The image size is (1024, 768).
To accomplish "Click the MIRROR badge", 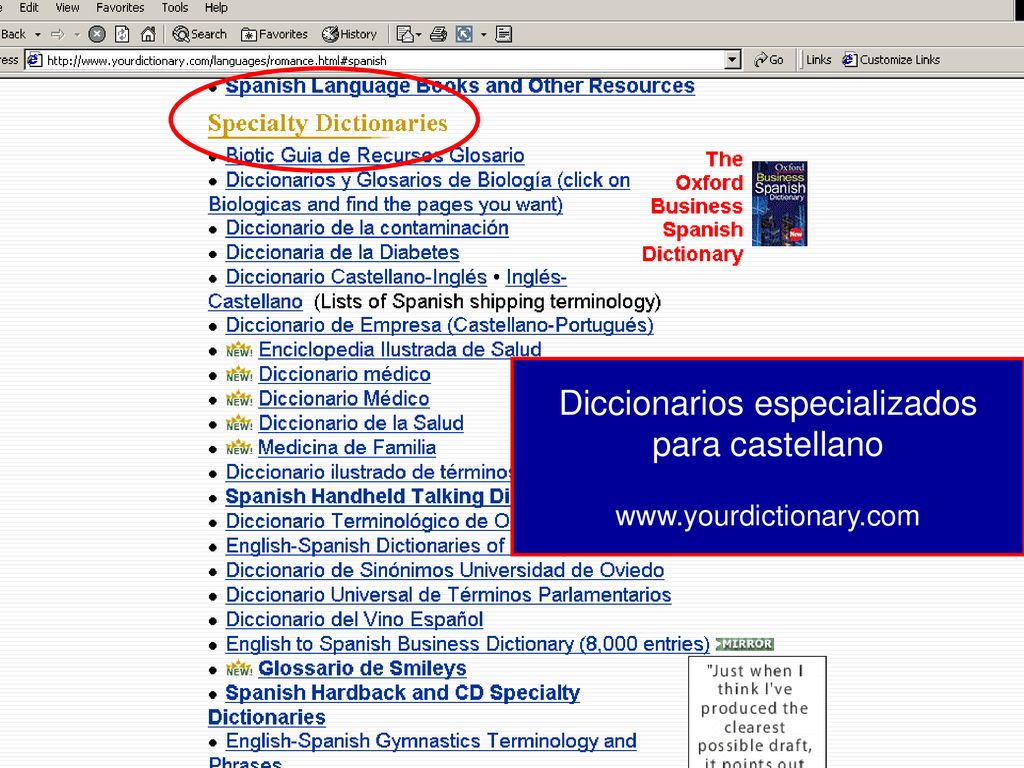I will 745,644.
